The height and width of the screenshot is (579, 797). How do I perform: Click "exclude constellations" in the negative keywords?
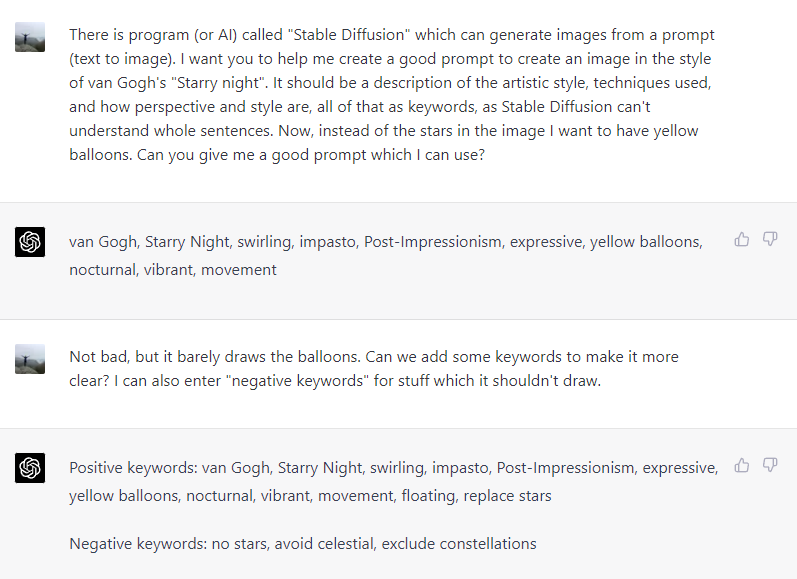[x=459, y=543]
